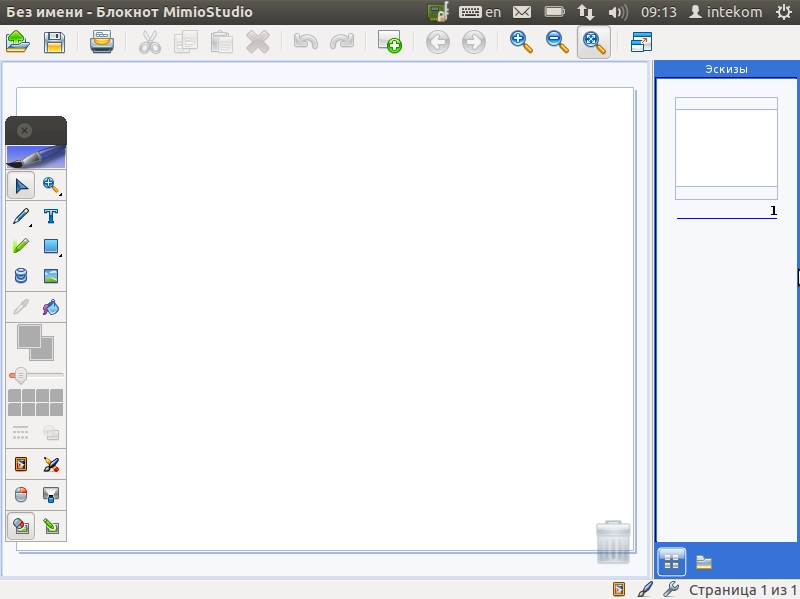Go to the previous page arrow
The height and width of the screenshot is (599, 800).
438,42
